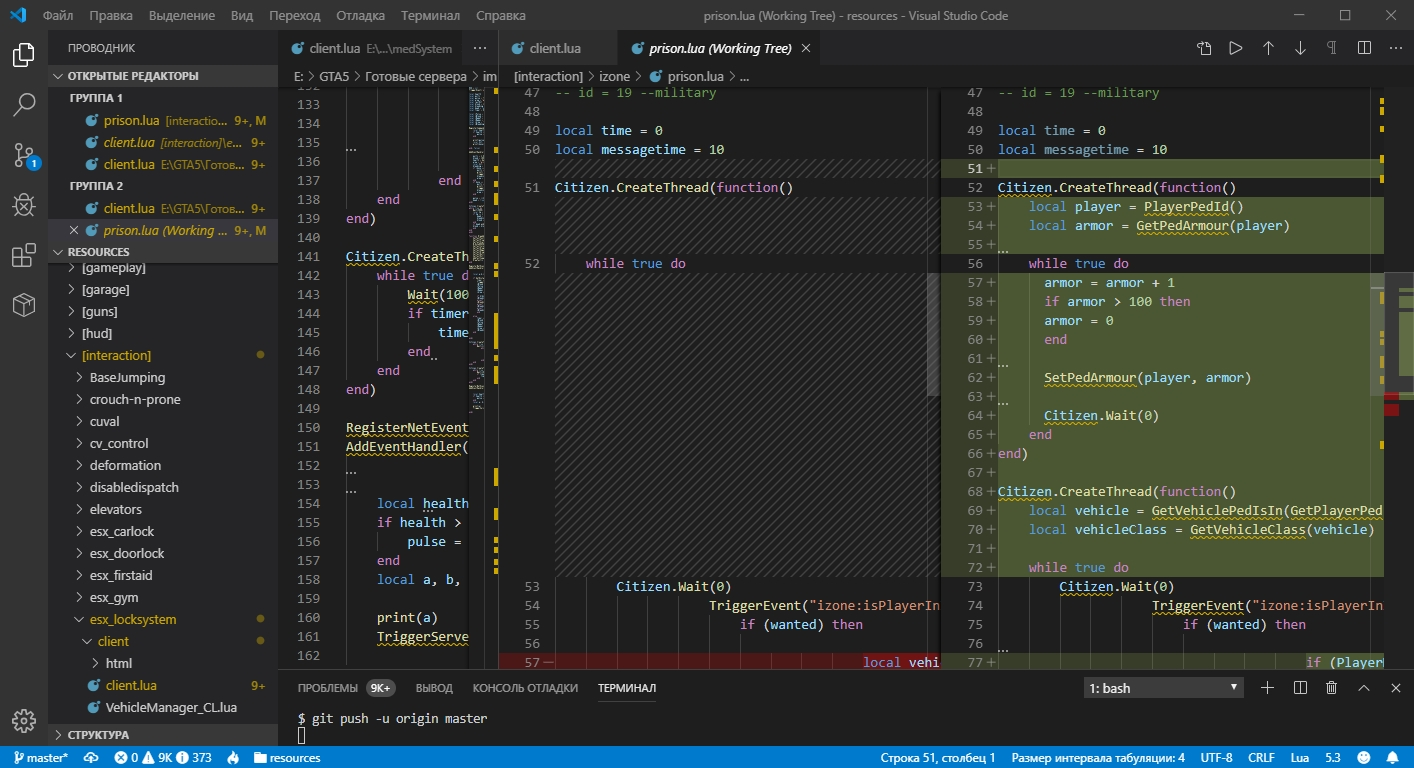The image size is (1414, 768).
Task: Go to previous change with up arrow
Action: coord(1268,48)
